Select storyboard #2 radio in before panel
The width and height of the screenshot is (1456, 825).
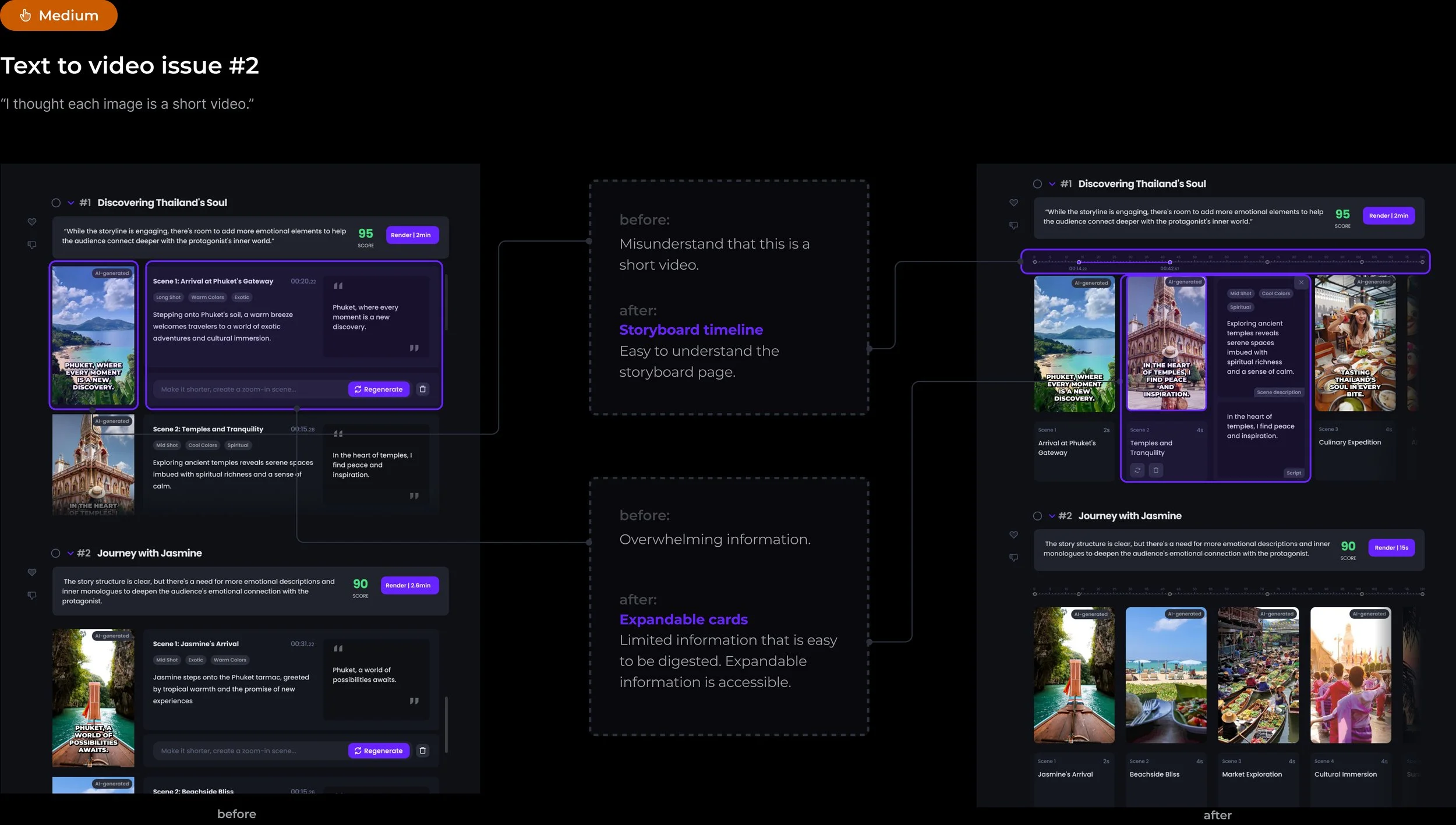(x=56, y=553)
